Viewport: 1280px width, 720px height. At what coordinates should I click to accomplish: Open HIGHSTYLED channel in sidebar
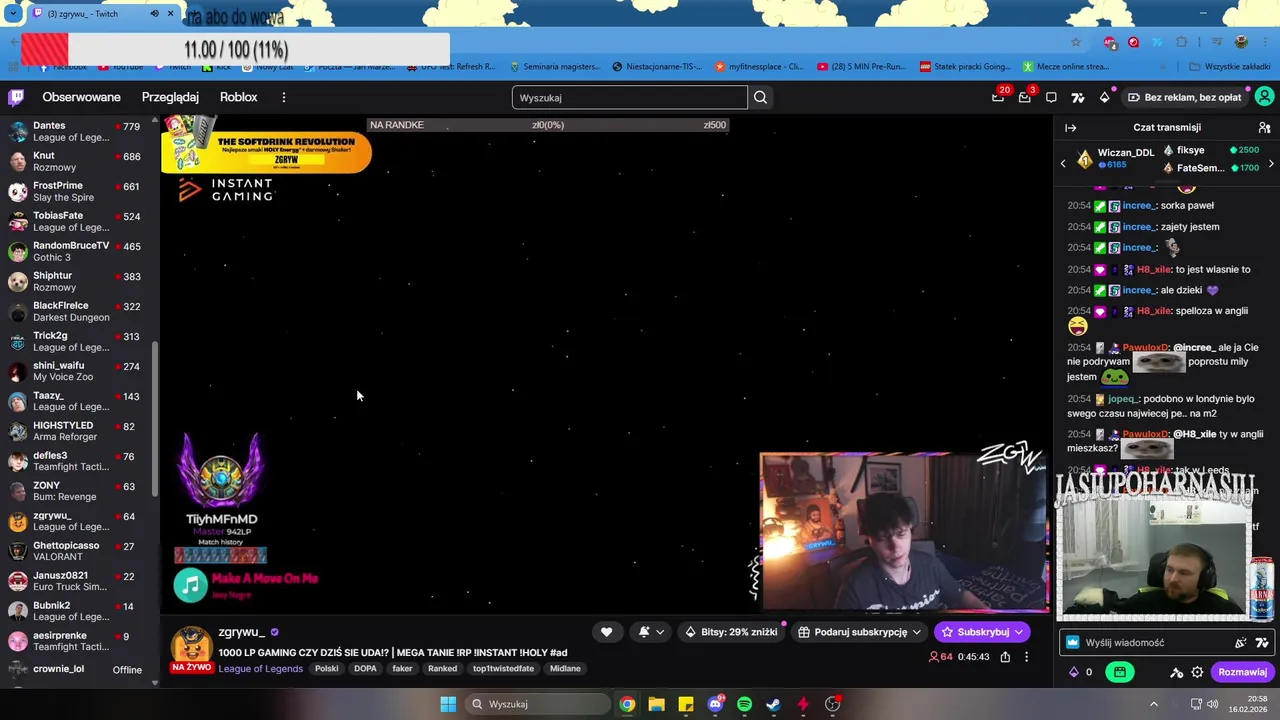76,431
